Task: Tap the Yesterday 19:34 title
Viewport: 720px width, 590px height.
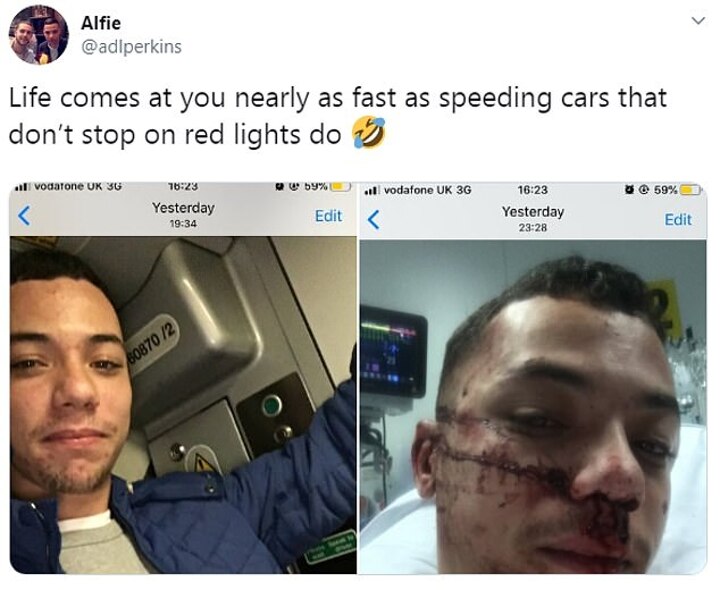Action: pyautogui.click(x=183, y=214)
